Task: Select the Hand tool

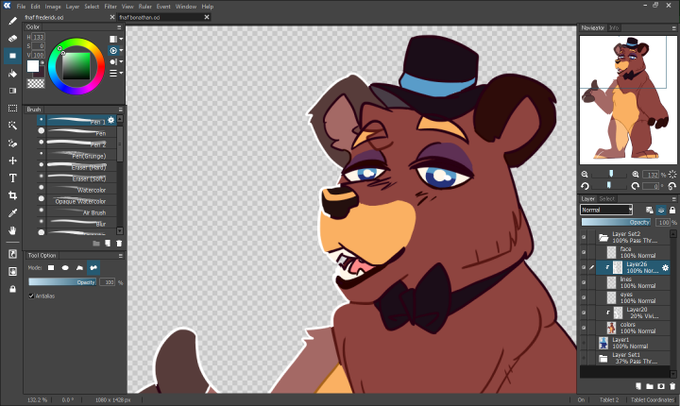Action: click(13, 230)
